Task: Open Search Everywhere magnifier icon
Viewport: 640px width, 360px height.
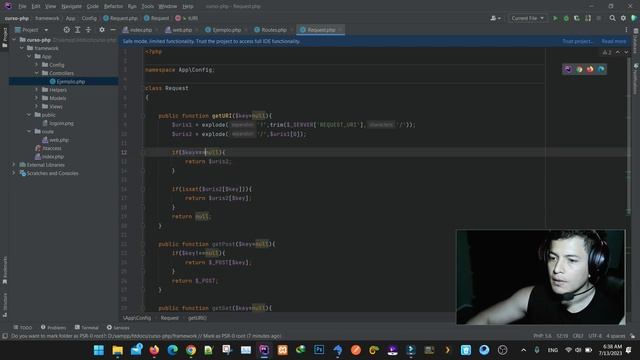Action: [x=612, y=18]
